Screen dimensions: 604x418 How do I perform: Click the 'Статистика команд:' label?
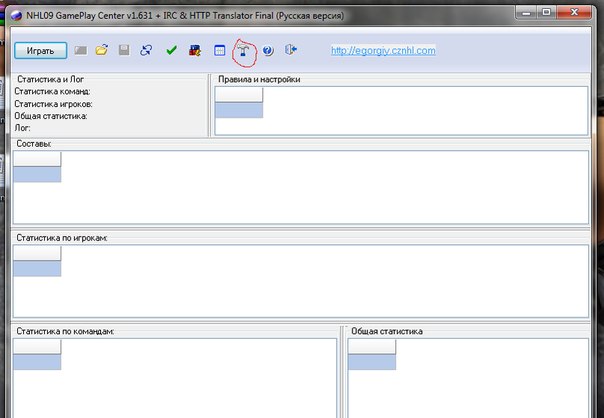click(52, 92)
